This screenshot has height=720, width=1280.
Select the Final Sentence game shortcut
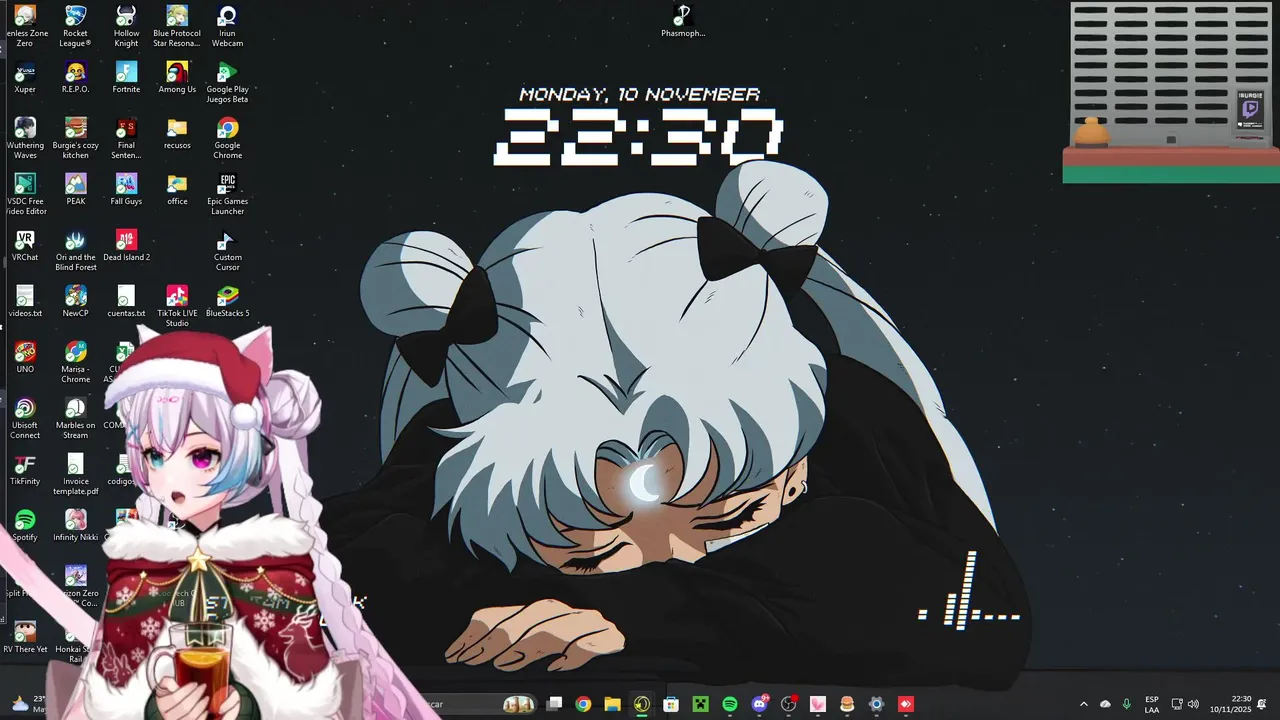pos(126,138)
